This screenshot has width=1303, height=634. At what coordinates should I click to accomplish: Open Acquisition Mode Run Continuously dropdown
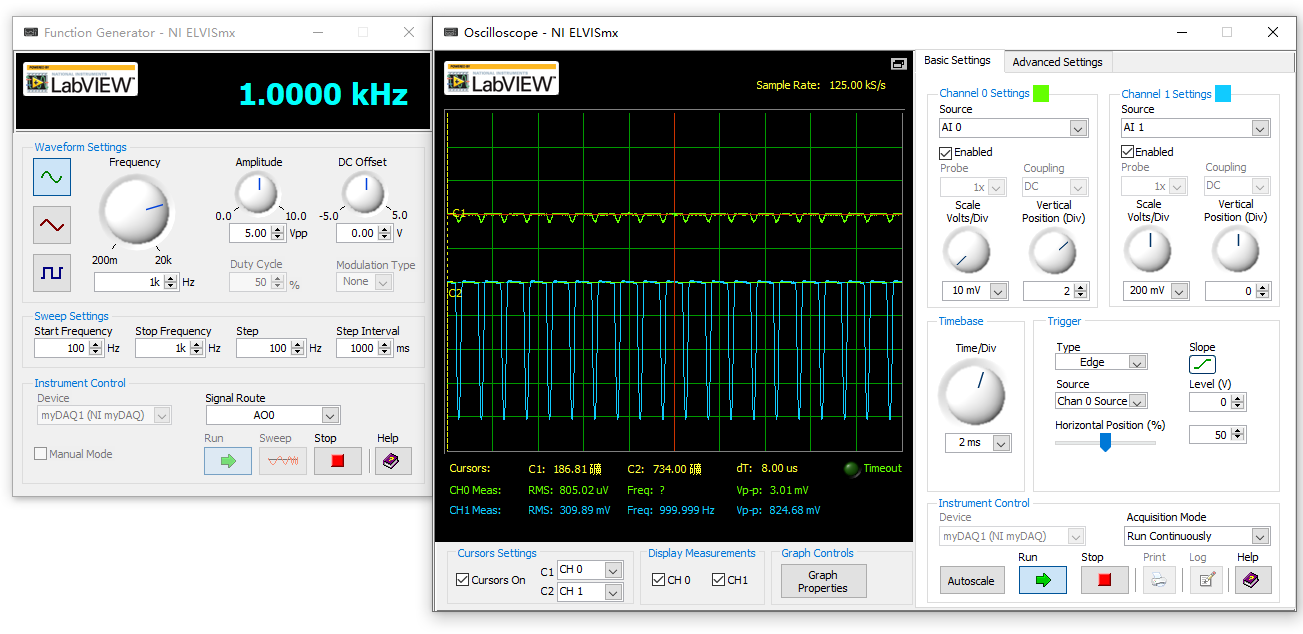point(1259,536)
